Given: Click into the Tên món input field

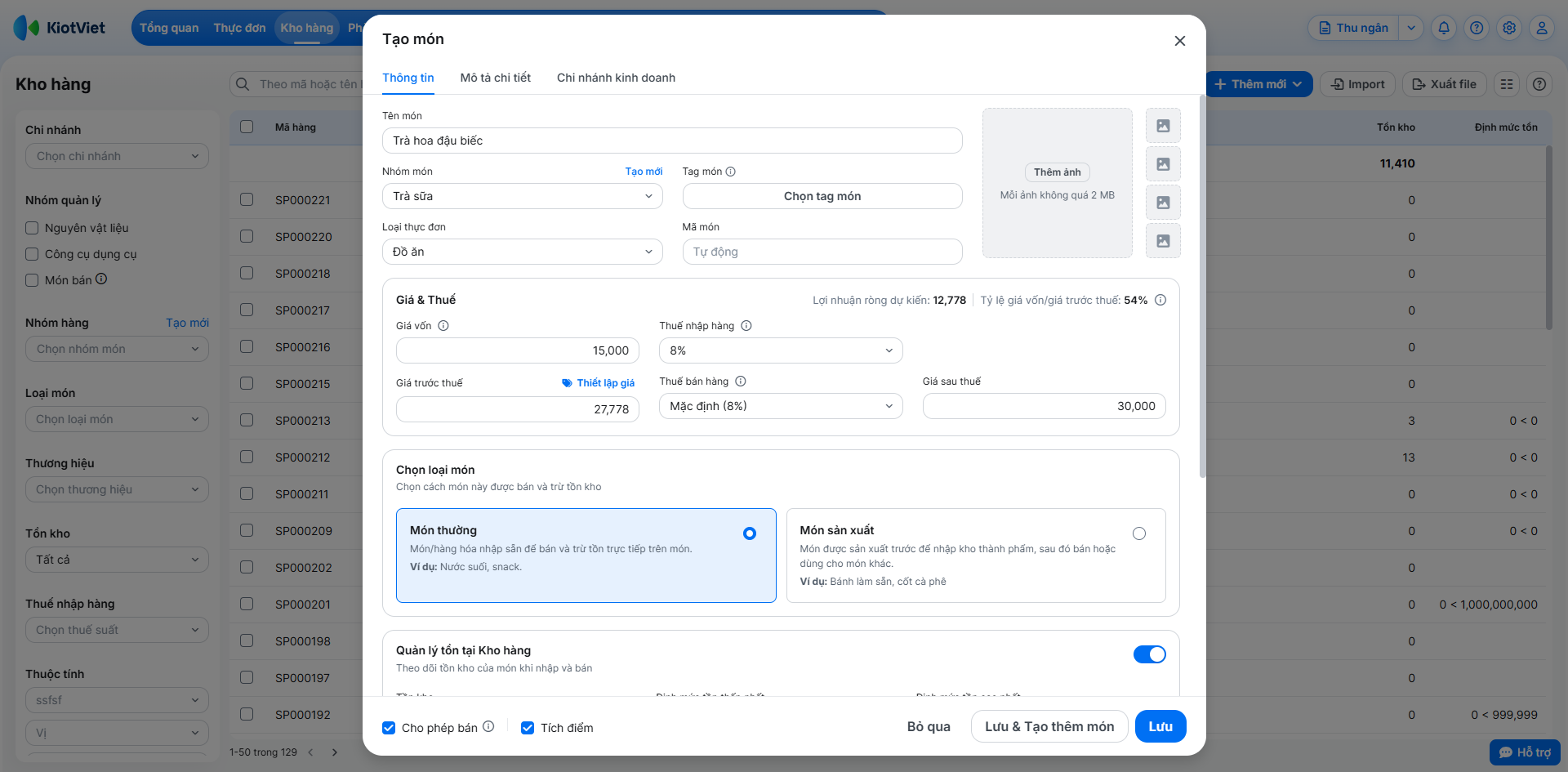Looking at the screenshot, I should pyautogui.click(x=671, y=141).
